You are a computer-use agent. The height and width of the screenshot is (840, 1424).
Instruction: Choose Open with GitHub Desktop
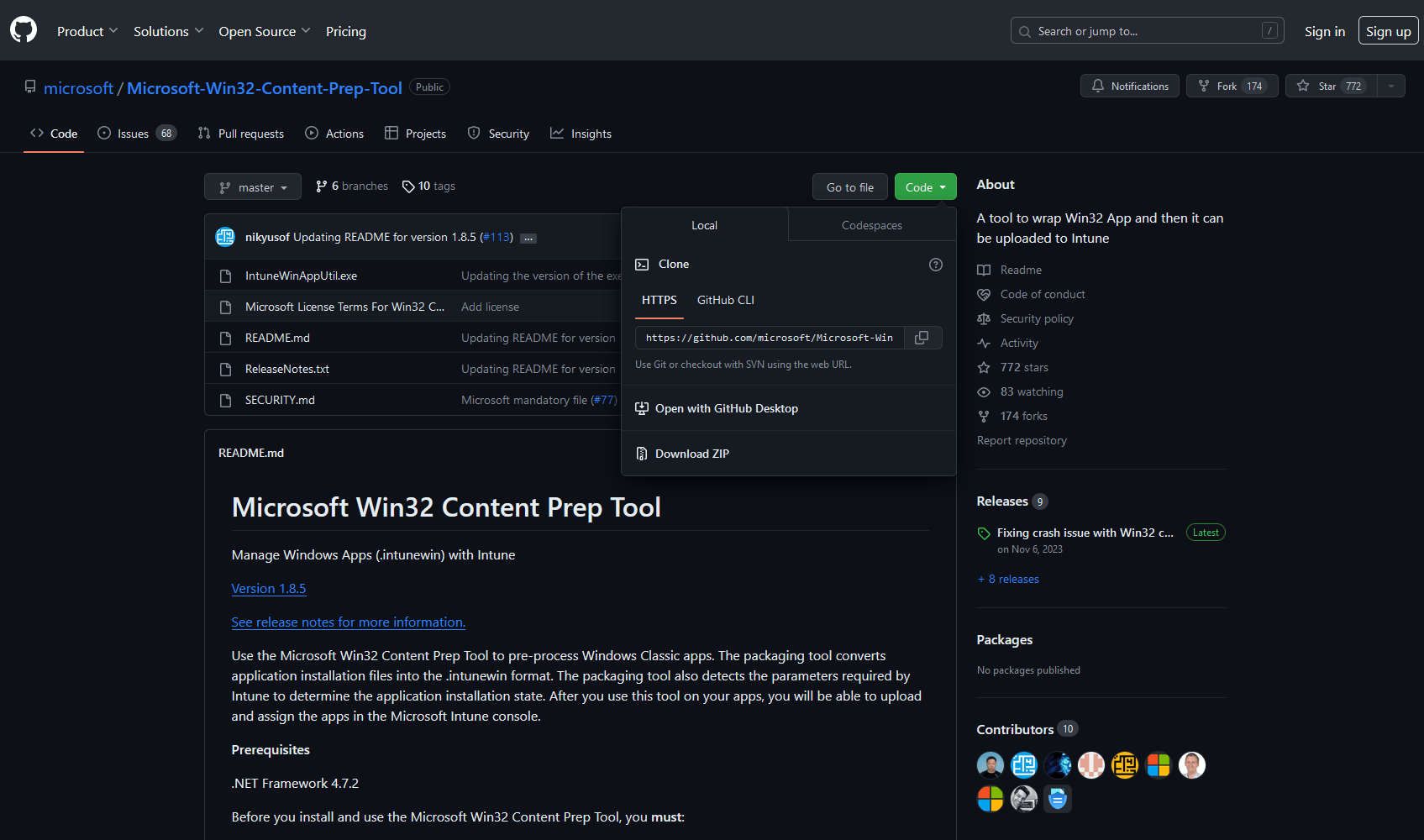click(x=727, y=408)
